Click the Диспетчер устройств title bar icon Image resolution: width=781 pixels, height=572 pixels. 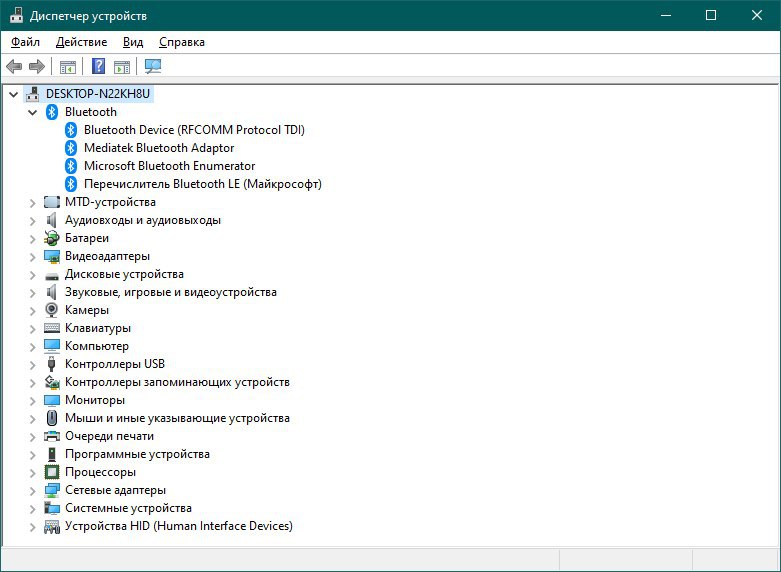click(16, 15)
